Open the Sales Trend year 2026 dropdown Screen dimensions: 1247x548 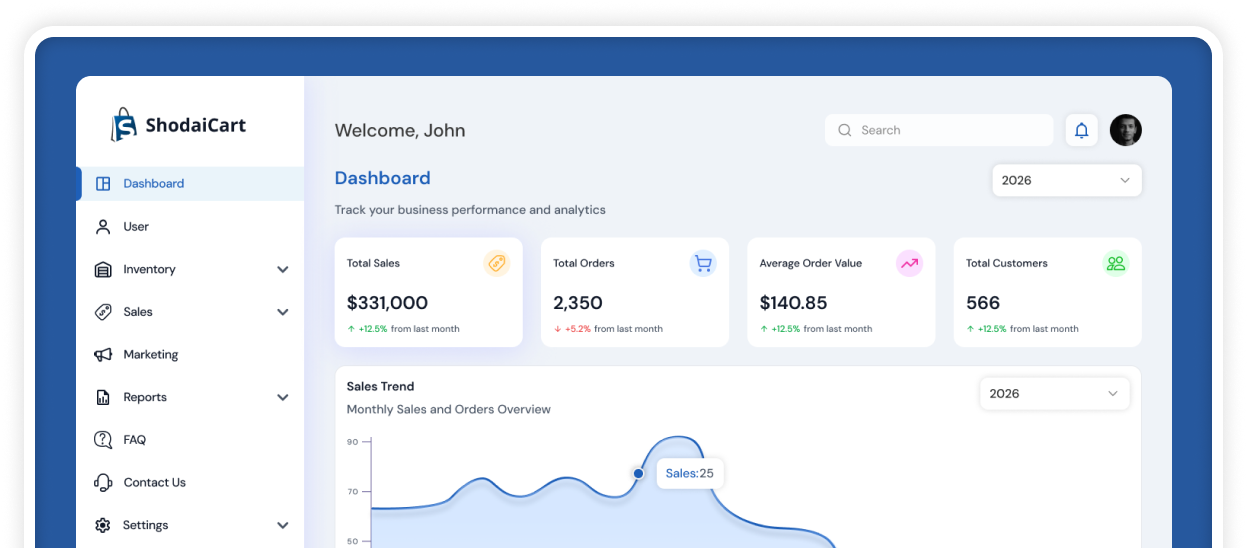coord(1055,394)
